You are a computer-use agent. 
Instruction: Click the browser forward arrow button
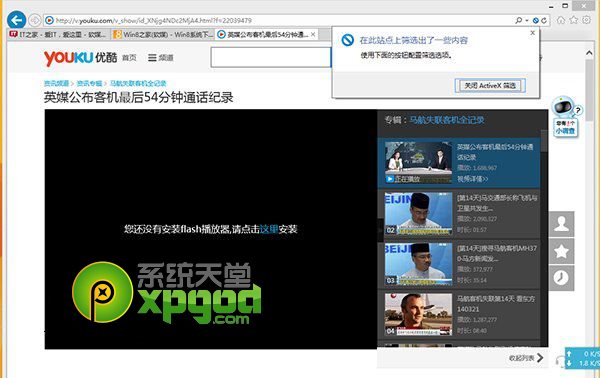[35, 20]
